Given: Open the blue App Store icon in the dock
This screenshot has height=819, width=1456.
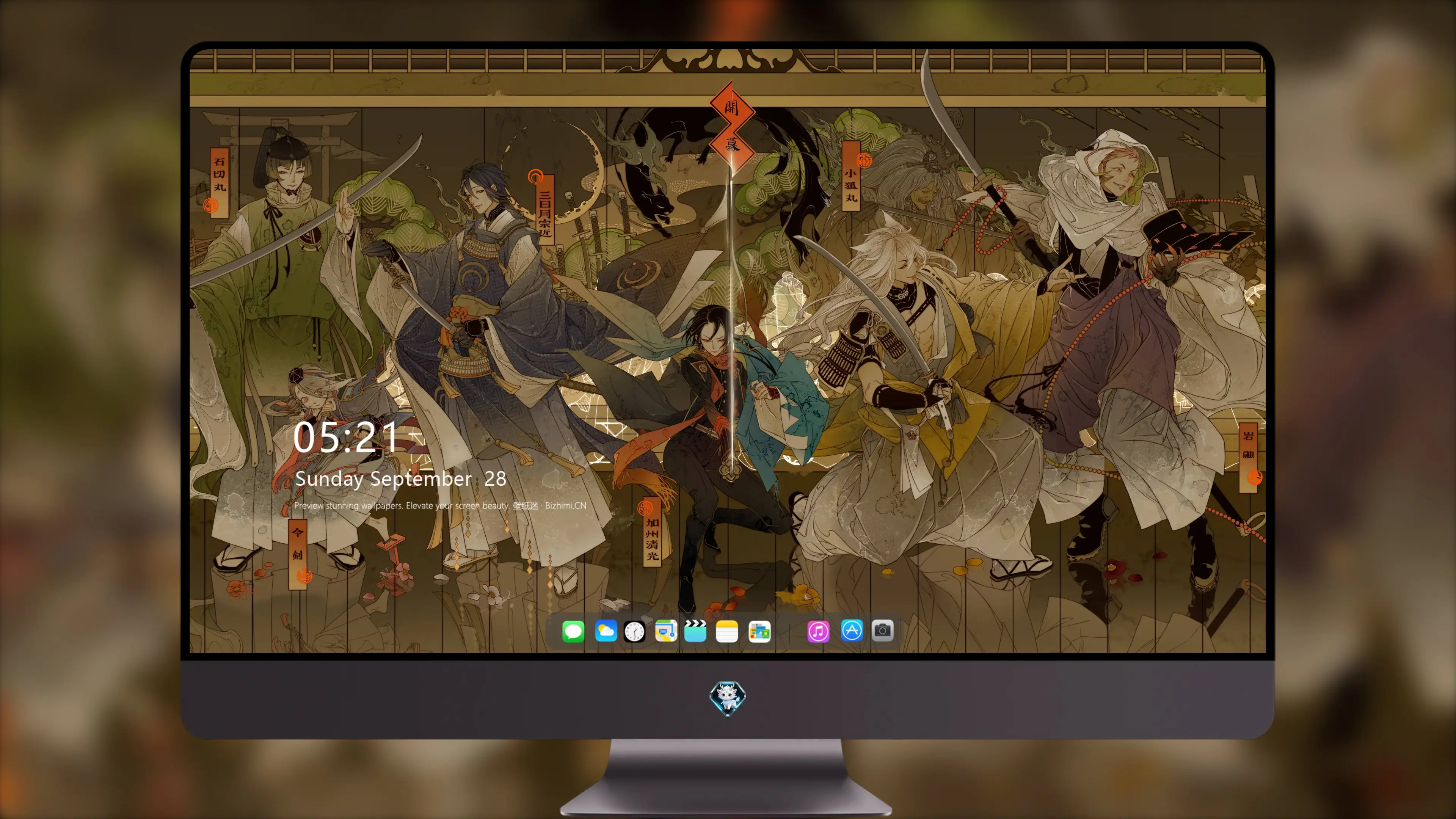Looking at the screenshot, I should pyautogui.click(x=852, y=630).
